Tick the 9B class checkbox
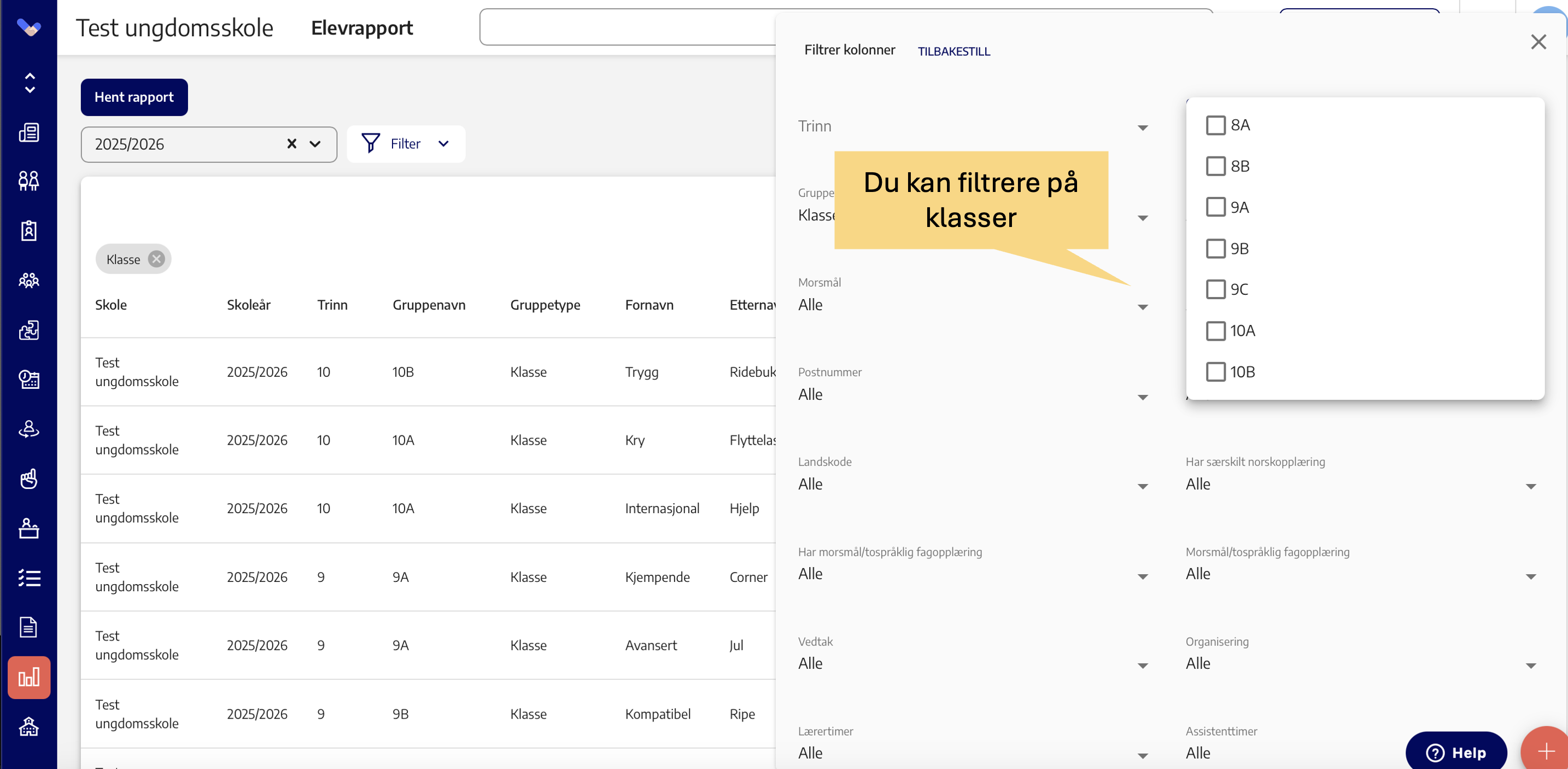 1215,248
